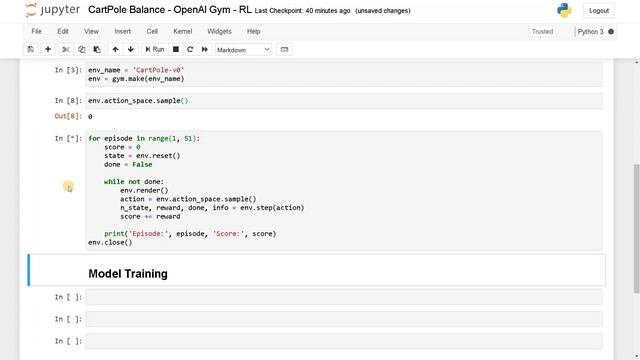
Task: Rename notebook title CartPole Balance
Action: click(x=169, y=10)
